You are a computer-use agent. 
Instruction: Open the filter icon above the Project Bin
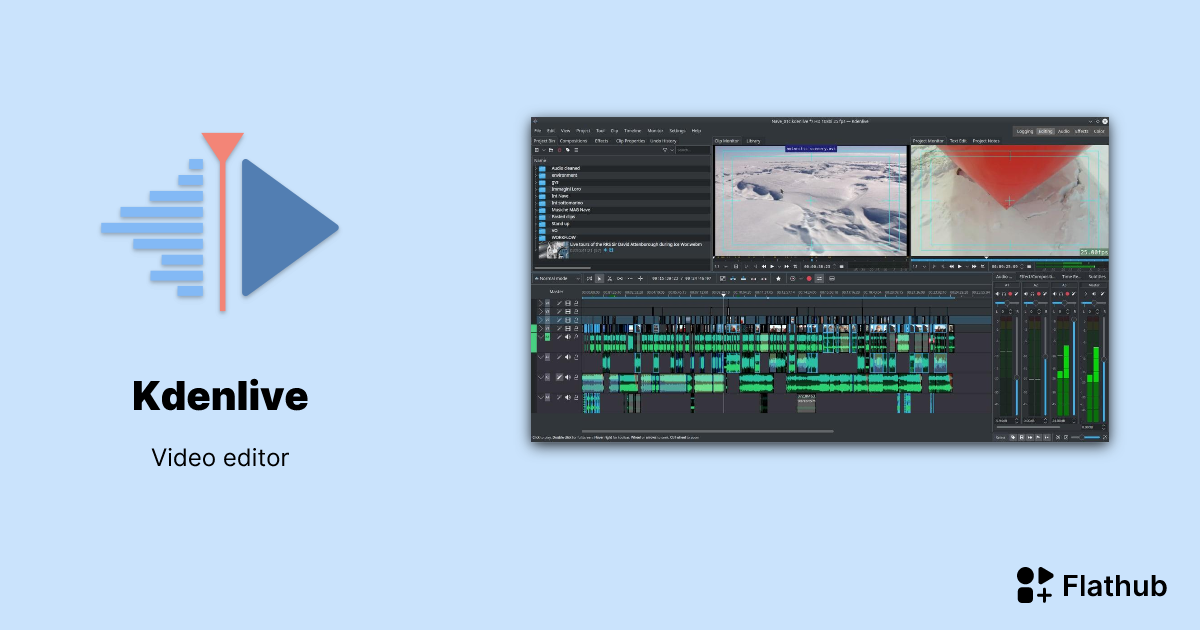pos(665,150)
